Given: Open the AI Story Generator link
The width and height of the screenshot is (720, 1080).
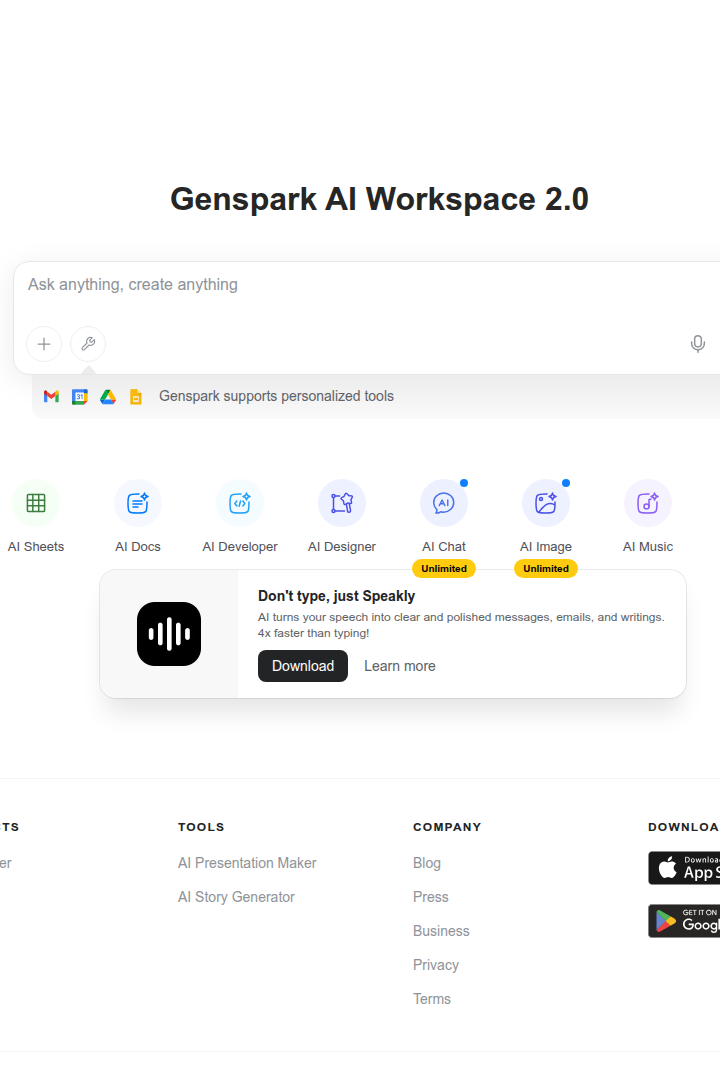Looking at the screenshot, I should tap(236, 897).
